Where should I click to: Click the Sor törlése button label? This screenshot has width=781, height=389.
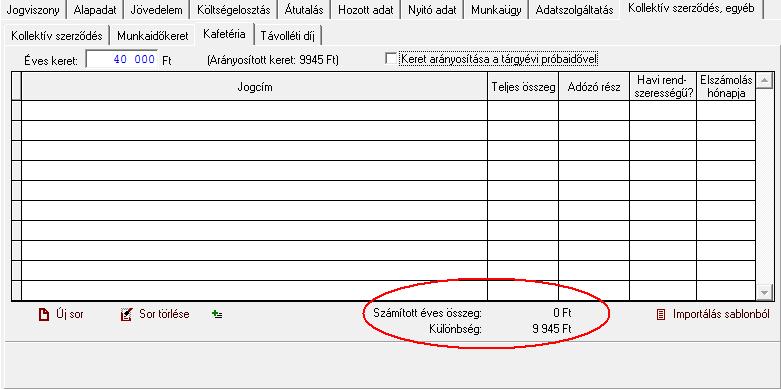[x=164, y=314]
